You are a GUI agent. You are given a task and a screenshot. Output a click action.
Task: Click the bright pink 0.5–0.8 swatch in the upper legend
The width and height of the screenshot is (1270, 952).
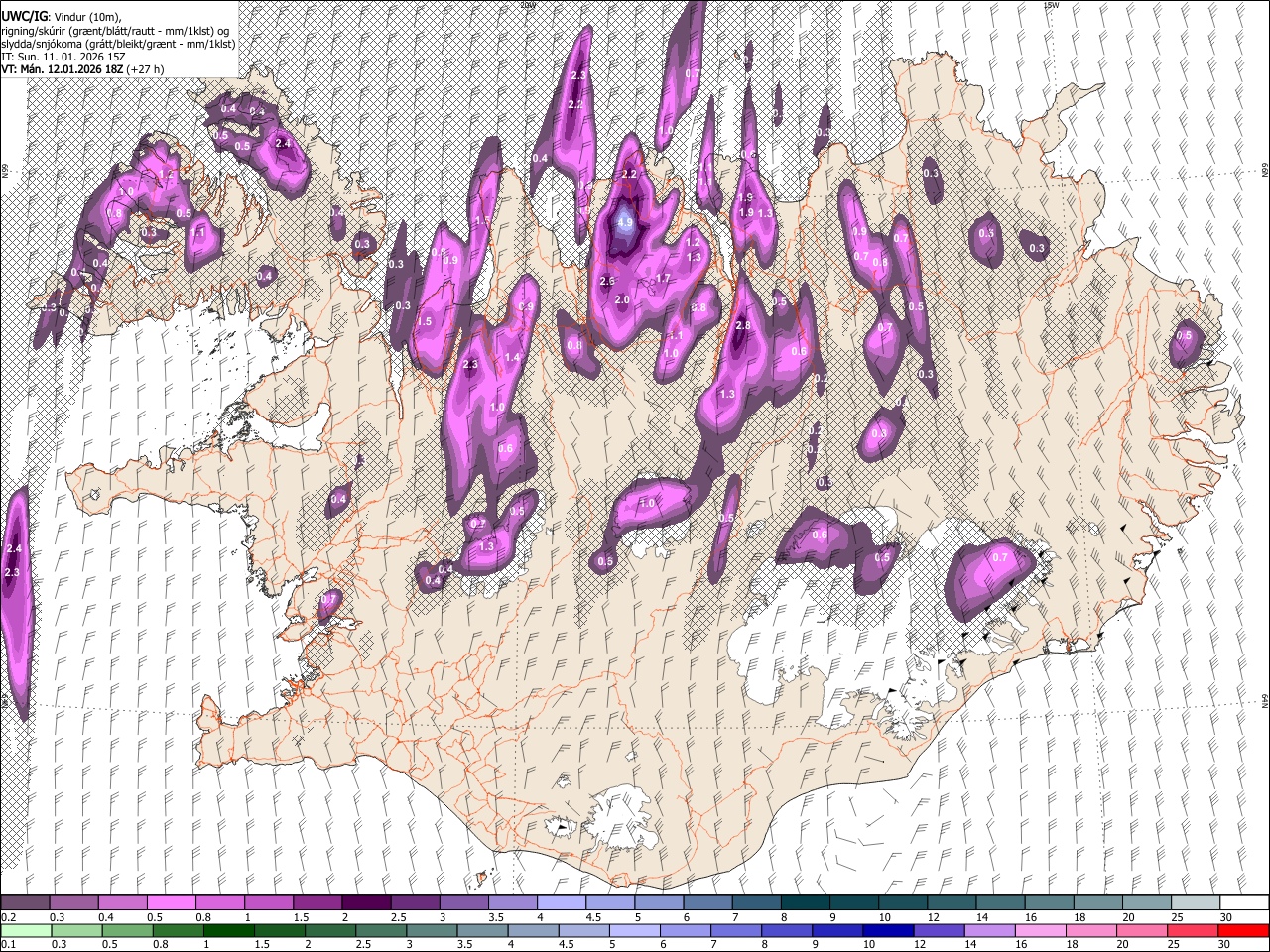(171, 902)
